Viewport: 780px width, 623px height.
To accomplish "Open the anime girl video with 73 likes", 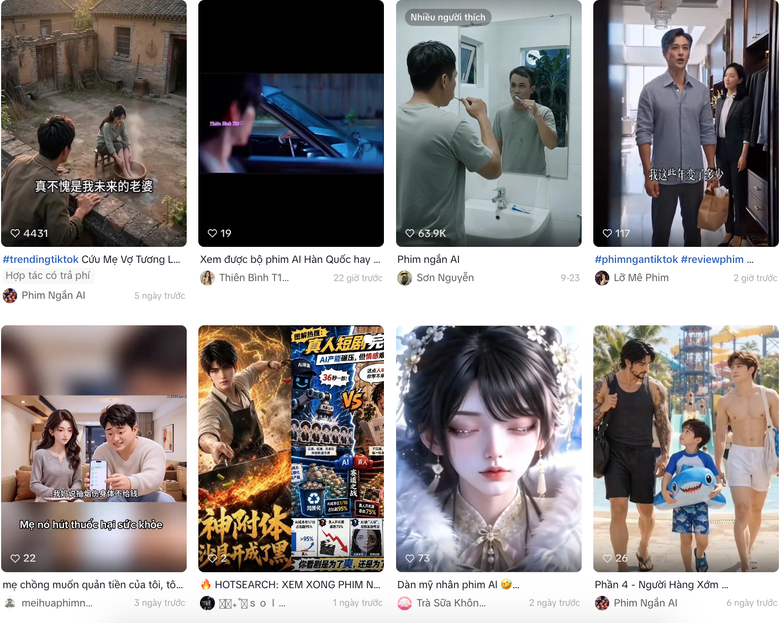I will (488, 448).
